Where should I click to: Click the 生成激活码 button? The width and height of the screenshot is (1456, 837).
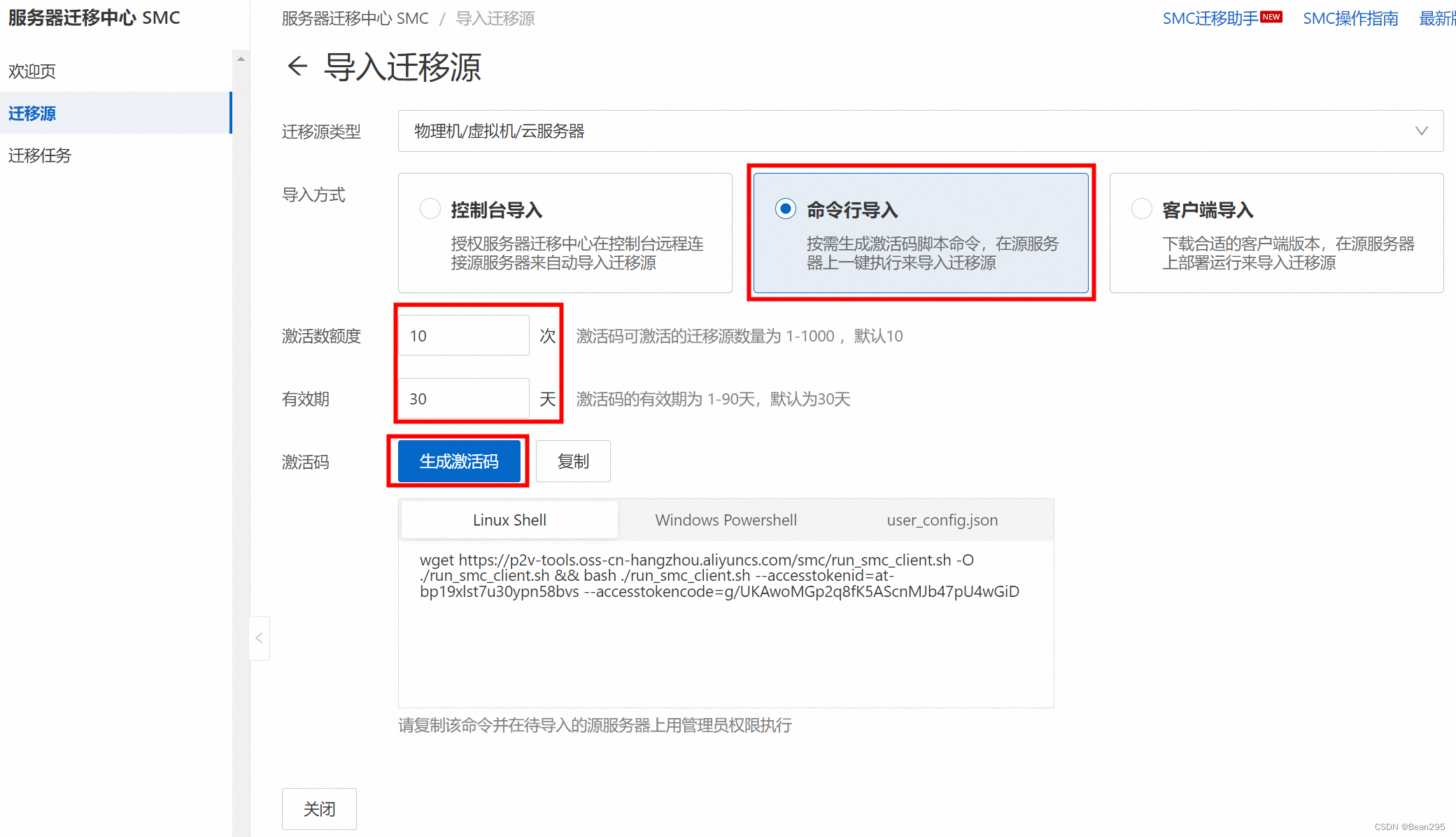[459, 461]
